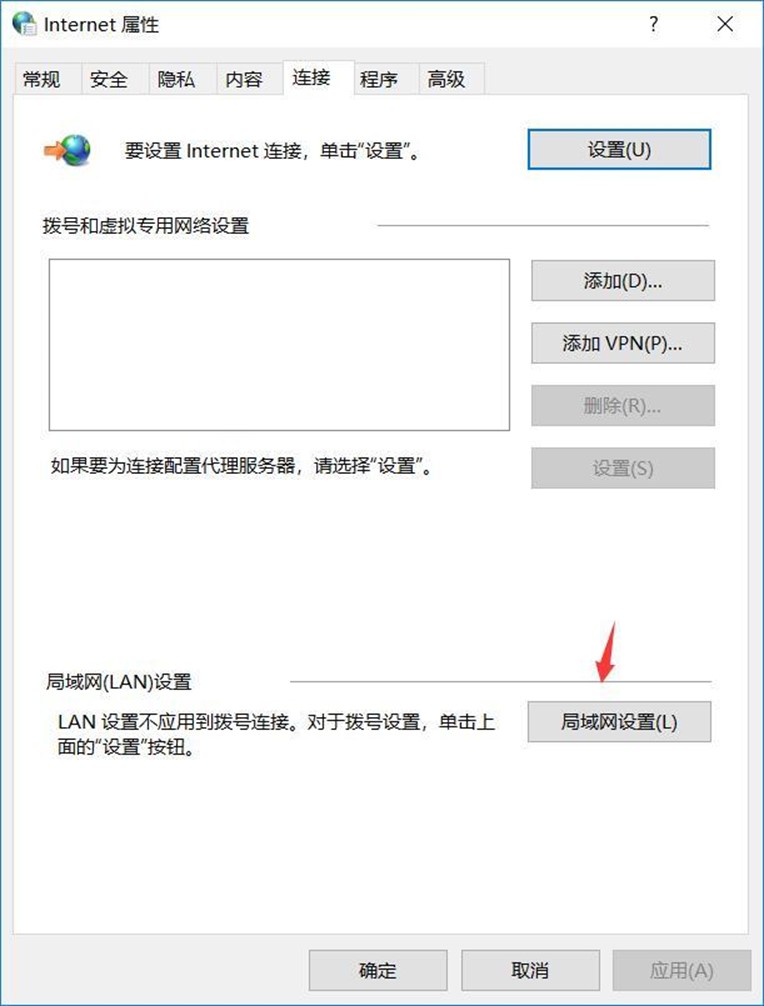Open 局域网设置(L) LAN settings
The height and width of the screenshot is (1006, 764).
coord(619,722)
